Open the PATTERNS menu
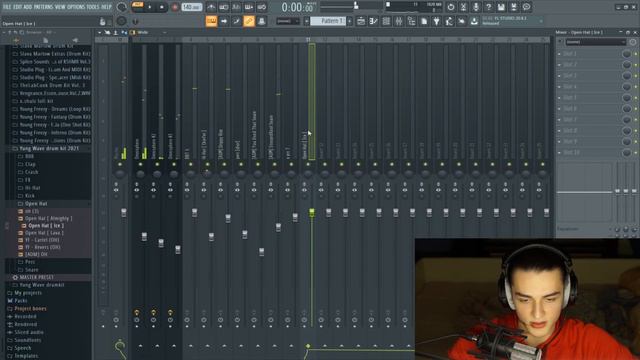The width and height of the screenshot is (640, 360). pyautogui.click(x=43, y=7)
